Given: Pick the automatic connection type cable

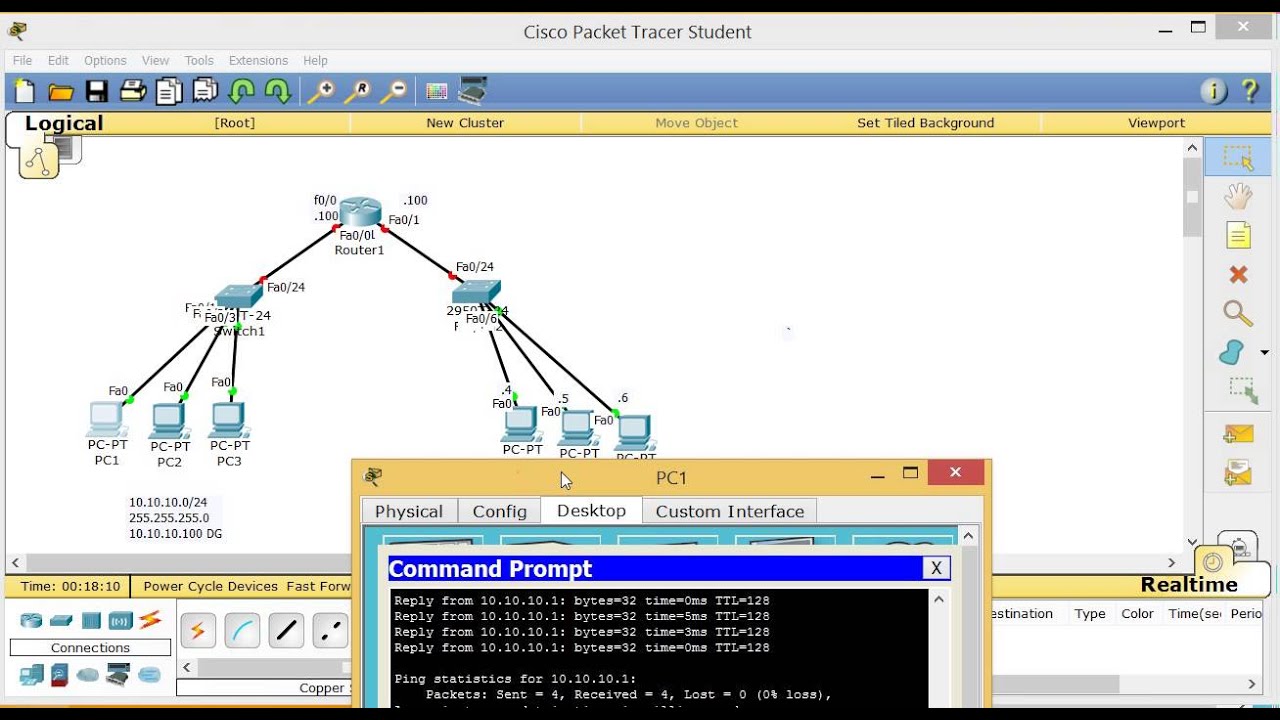Looking at the screenshot, I should [198, 631].
